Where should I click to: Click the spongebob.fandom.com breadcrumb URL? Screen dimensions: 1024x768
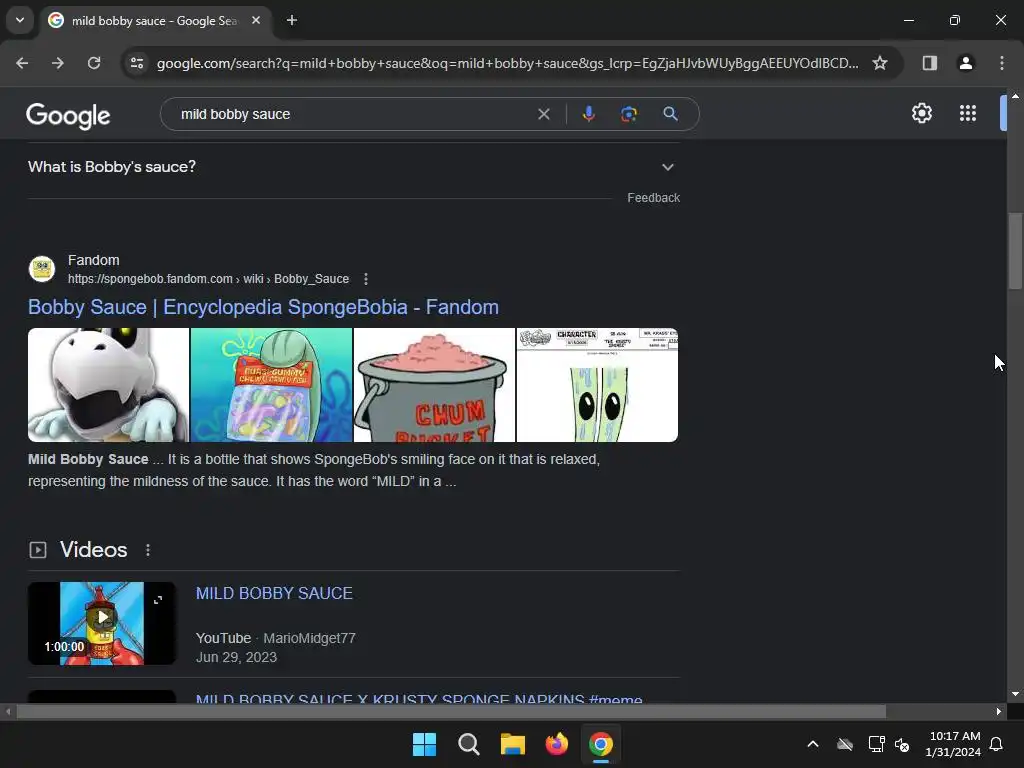(x=208, y=279)
